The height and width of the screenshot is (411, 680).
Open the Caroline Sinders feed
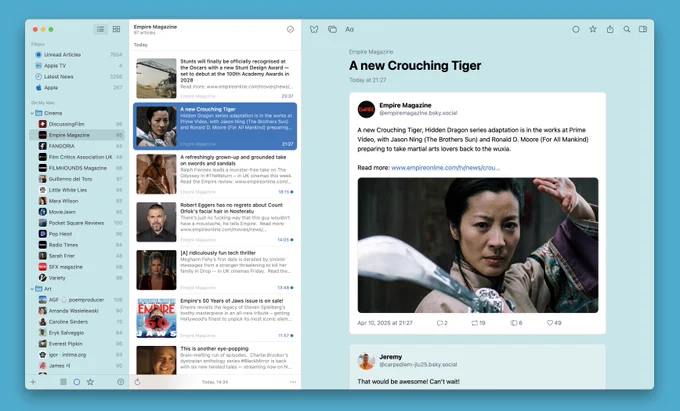[x=77, y=322]
